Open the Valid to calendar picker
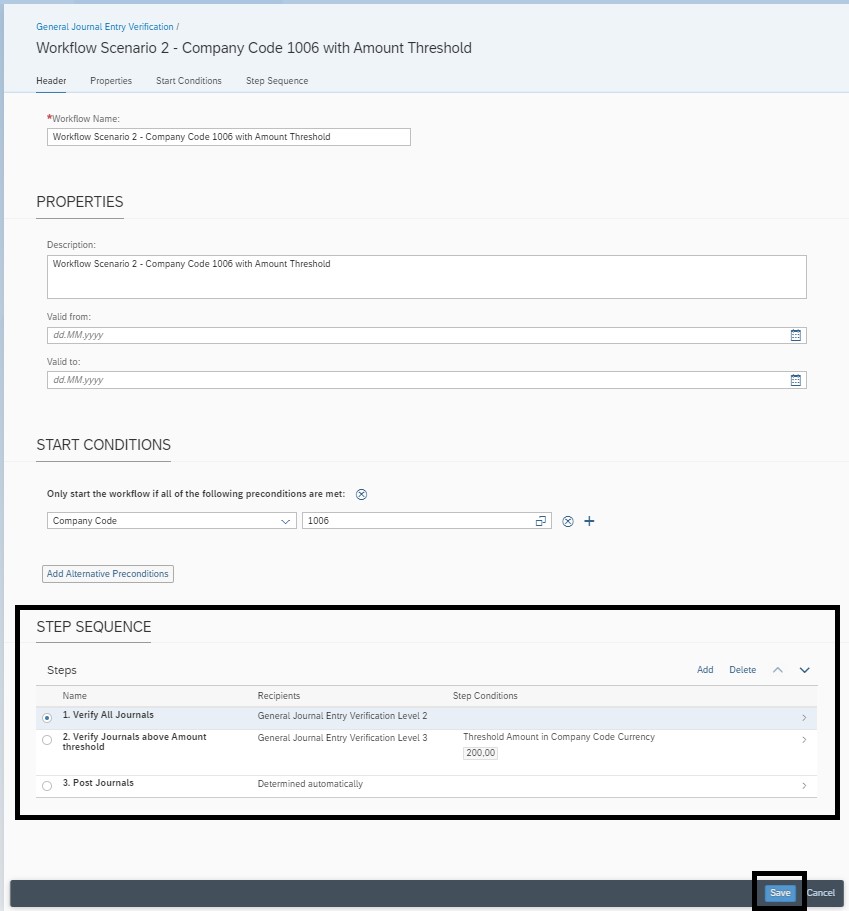Viewport: 849px width, 911px height. click(x=796, y=380)
